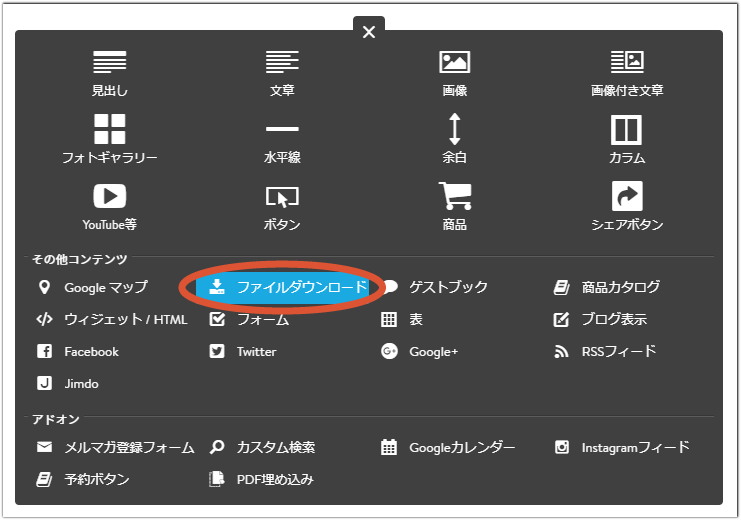The image size is (741, 520).
Task: Add カスタム検索 custom search add-on
Action: point(262,447)
